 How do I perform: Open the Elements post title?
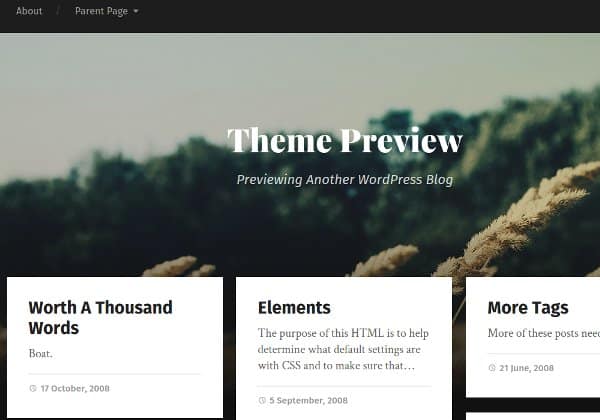point(294,308)
